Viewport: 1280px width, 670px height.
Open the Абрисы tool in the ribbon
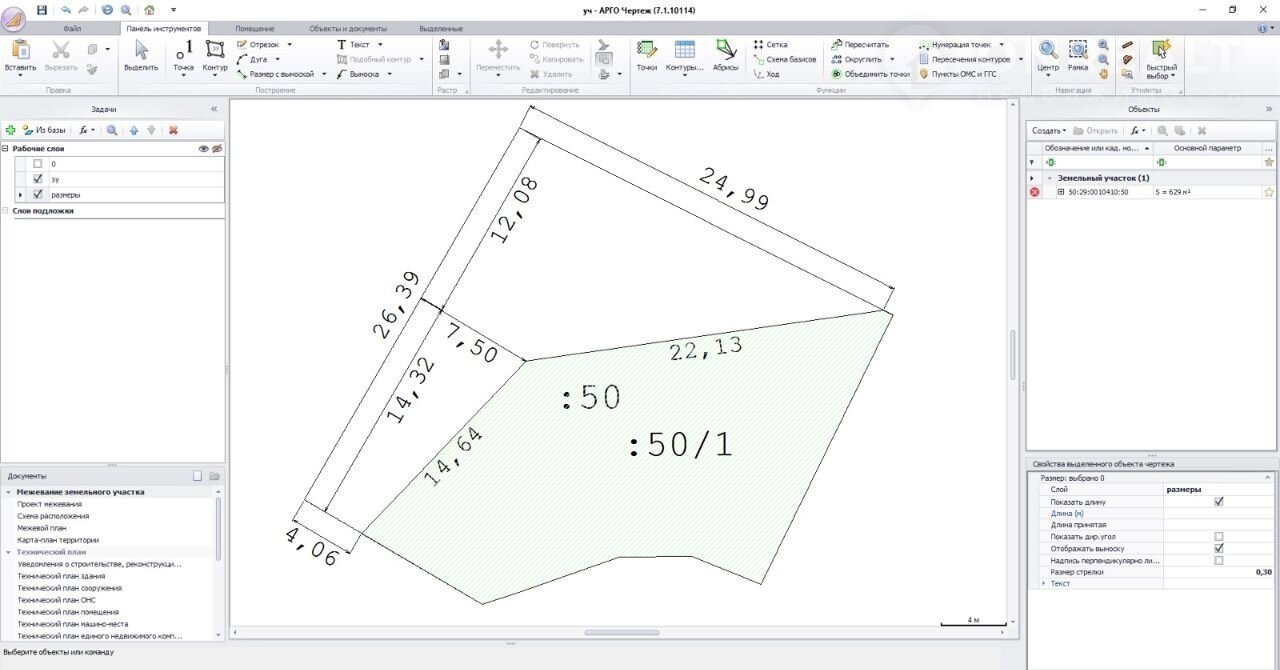(725, 56)
